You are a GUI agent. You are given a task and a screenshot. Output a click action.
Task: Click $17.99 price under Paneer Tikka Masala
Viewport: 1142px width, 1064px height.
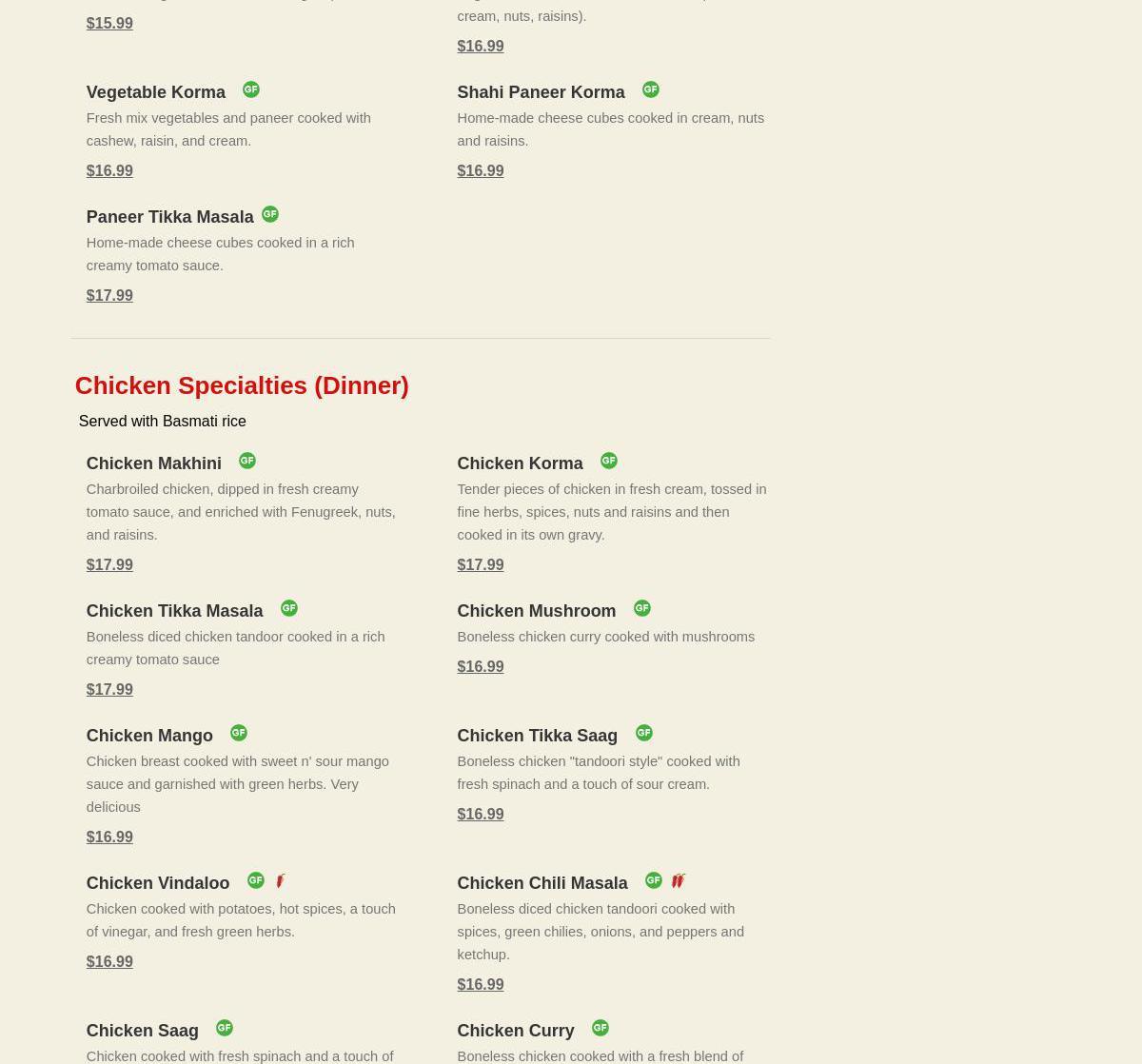point(109,295)
